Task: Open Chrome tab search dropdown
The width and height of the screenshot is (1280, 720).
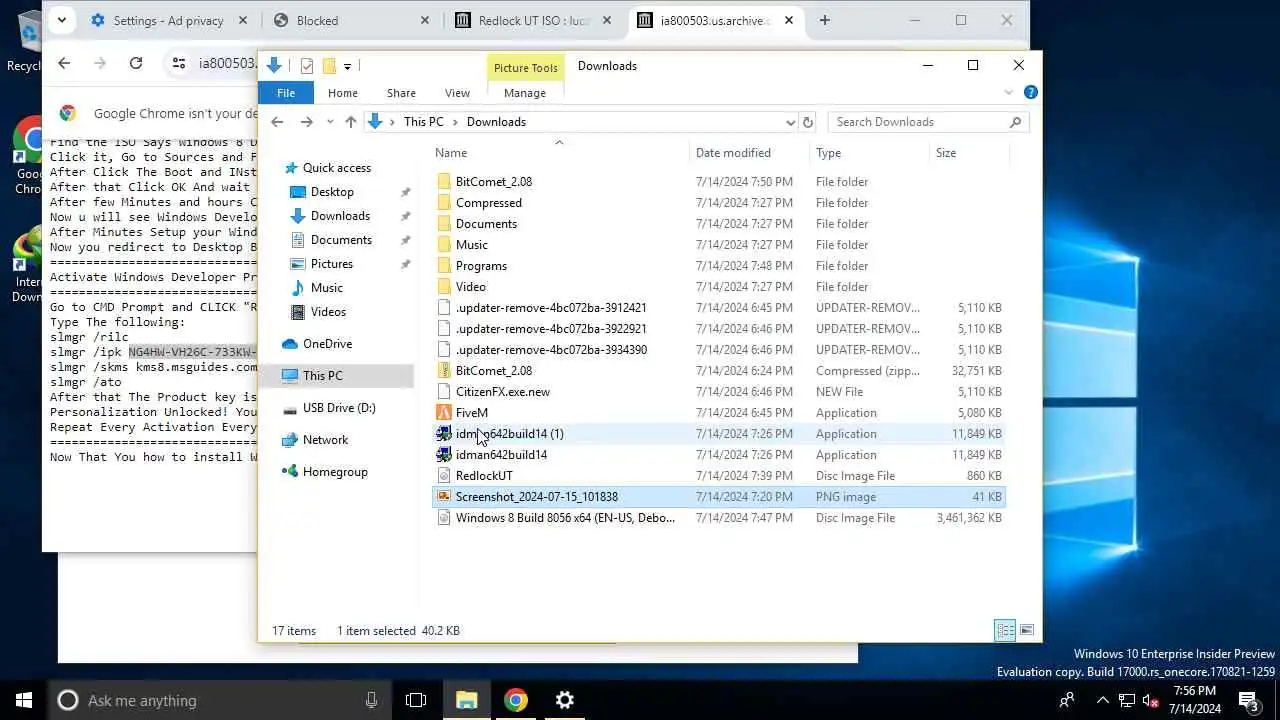Action: pos(62,20)
